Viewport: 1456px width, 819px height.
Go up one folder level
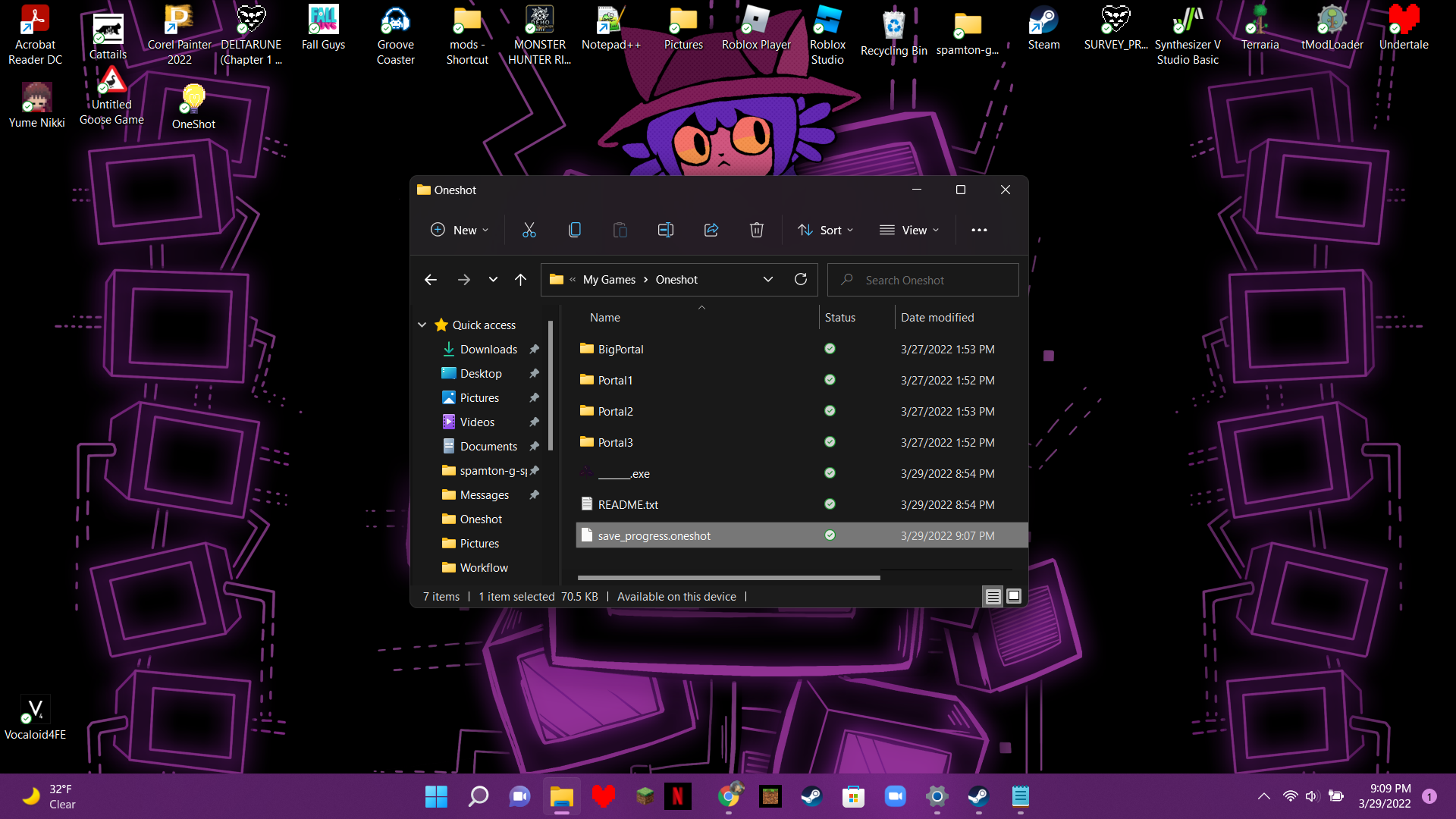pos(520,280)
